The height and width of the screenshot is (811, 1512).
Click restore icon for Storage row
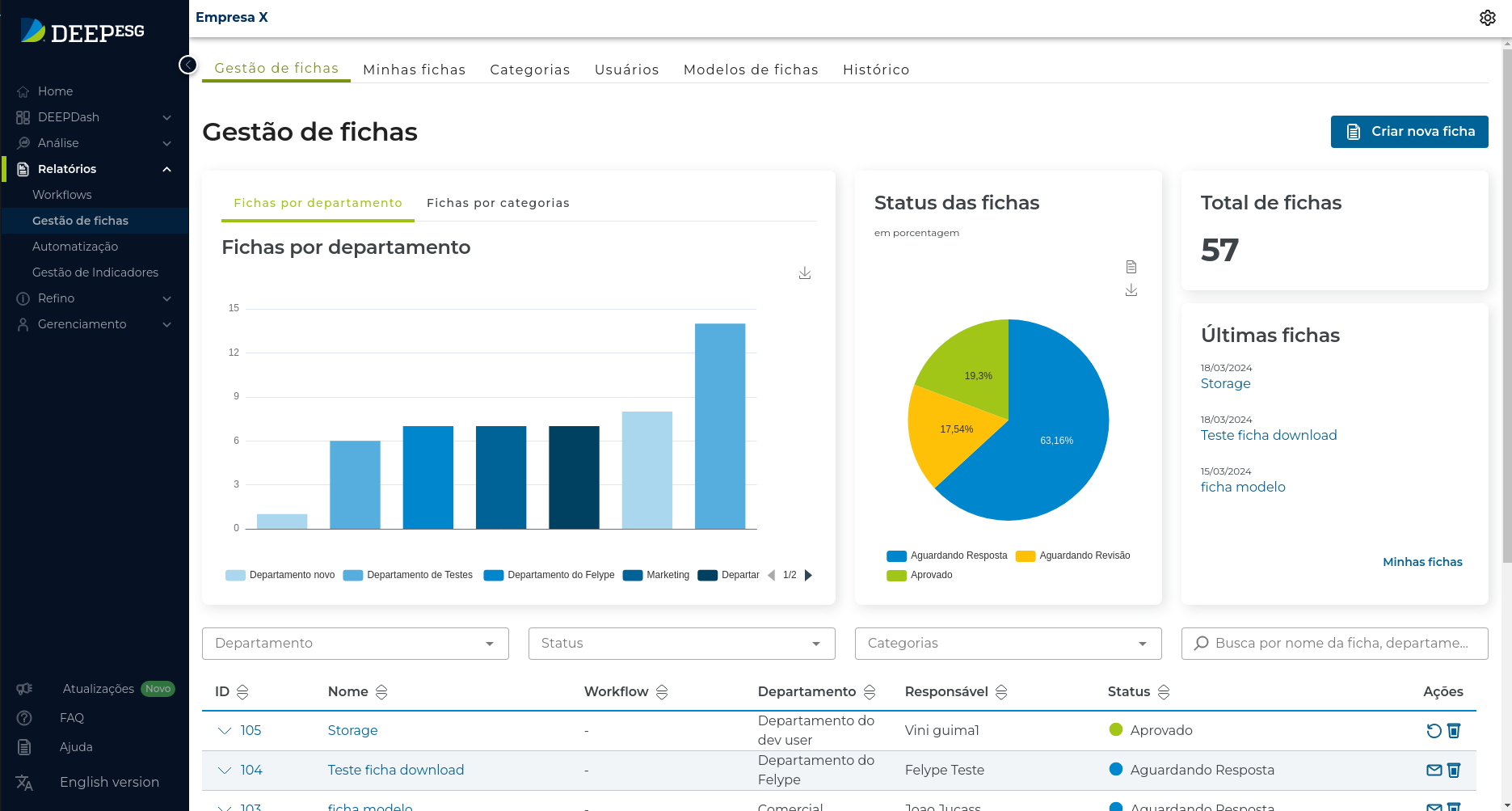point(1434,731)
